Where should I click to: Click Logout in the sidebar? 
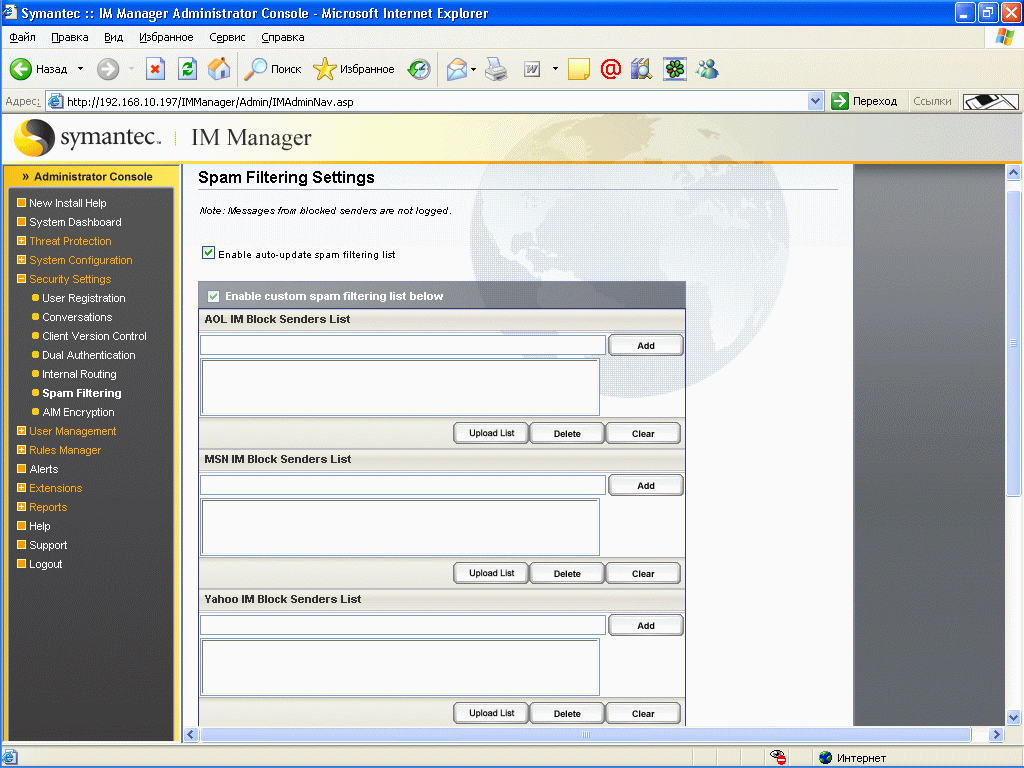pyautogui.click(x=45, y=564)
